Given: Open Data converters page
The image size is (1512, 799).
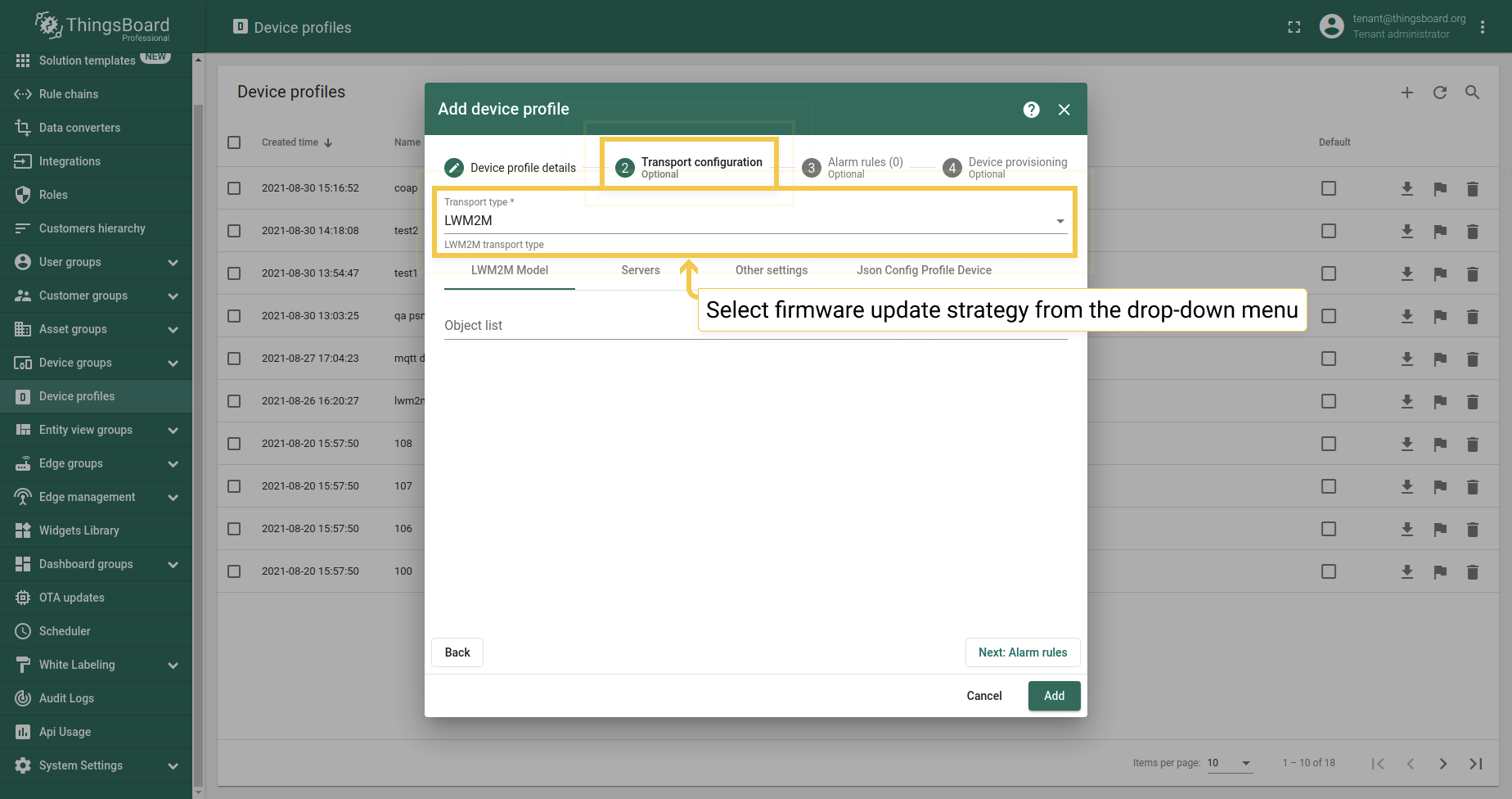Looking at the screenshot, I should pyautogui.click(x=96, y=128).
